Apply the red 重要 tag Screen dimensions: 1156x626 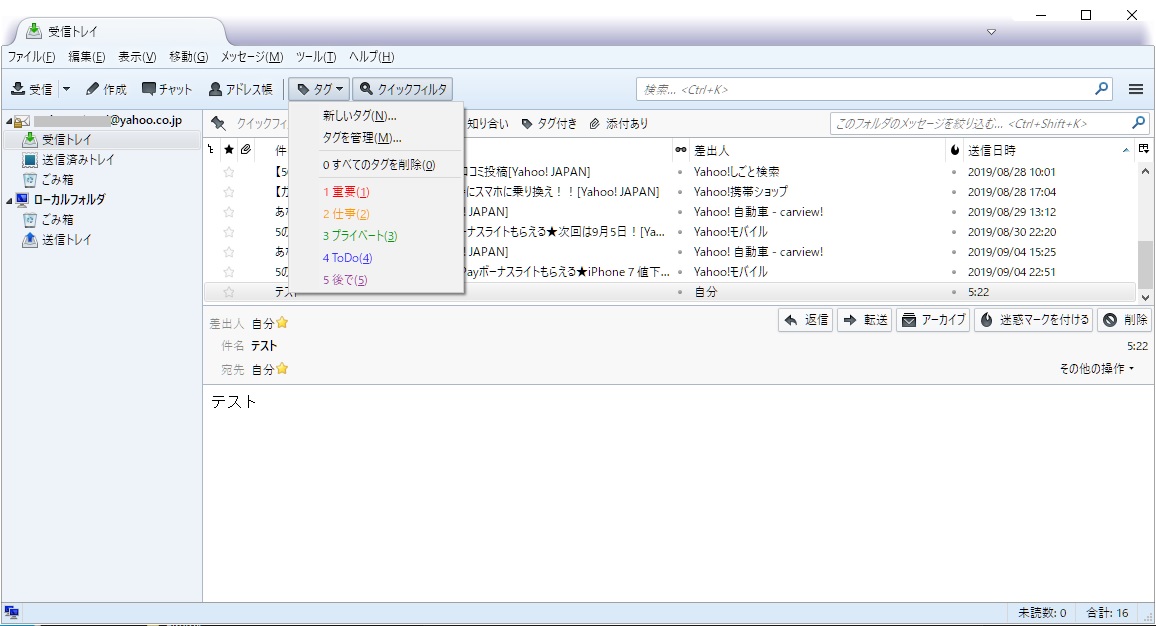click(x=346, y=192)
